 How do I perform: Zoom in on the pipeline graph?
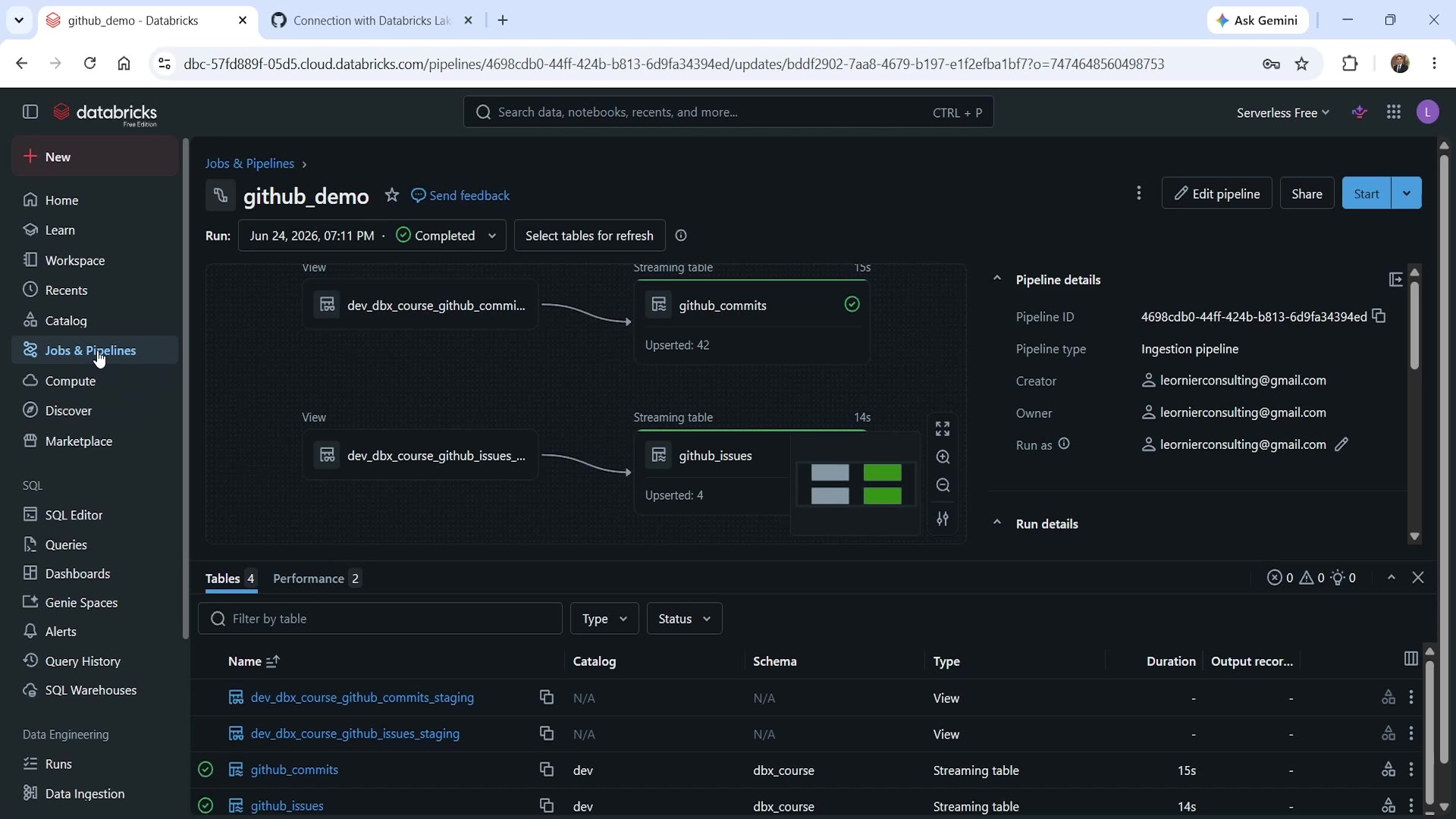tap(943, 457)
